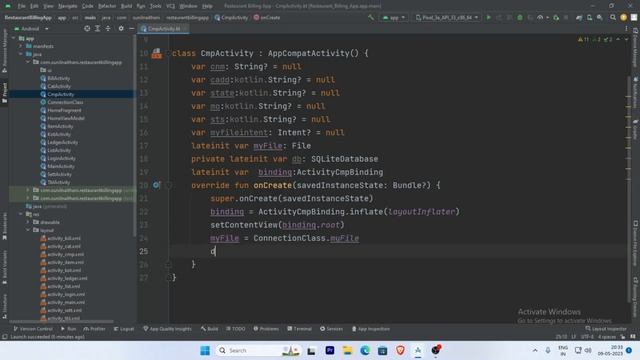Screen dimensions: 640x360
Task: Click override gutter icon on line 20
Action: pos(156,185)
